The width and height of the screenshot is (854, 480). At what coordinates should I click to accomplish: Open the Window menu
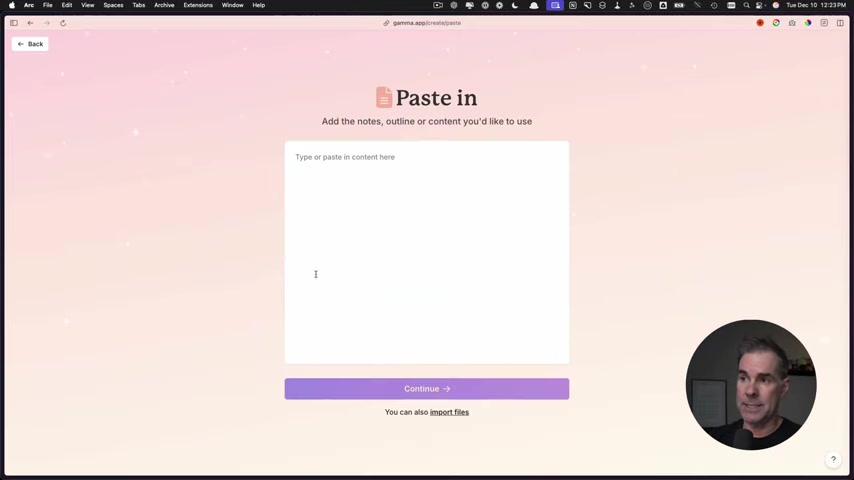click(x=233, y=5)
